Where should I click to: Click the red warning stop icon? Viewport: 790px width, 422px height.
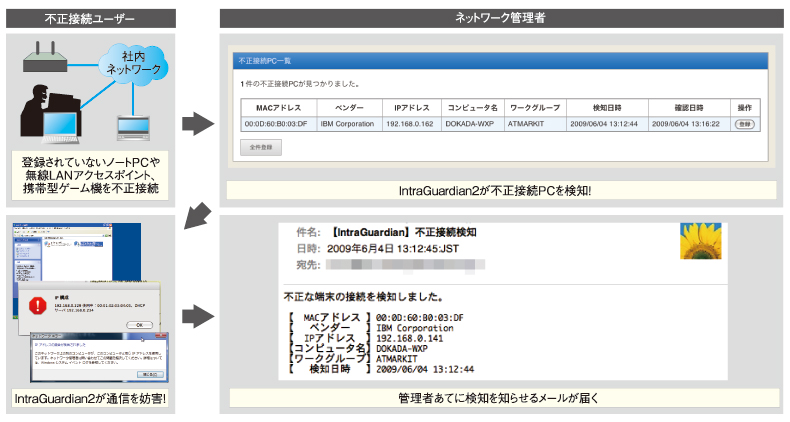[37, 305]
